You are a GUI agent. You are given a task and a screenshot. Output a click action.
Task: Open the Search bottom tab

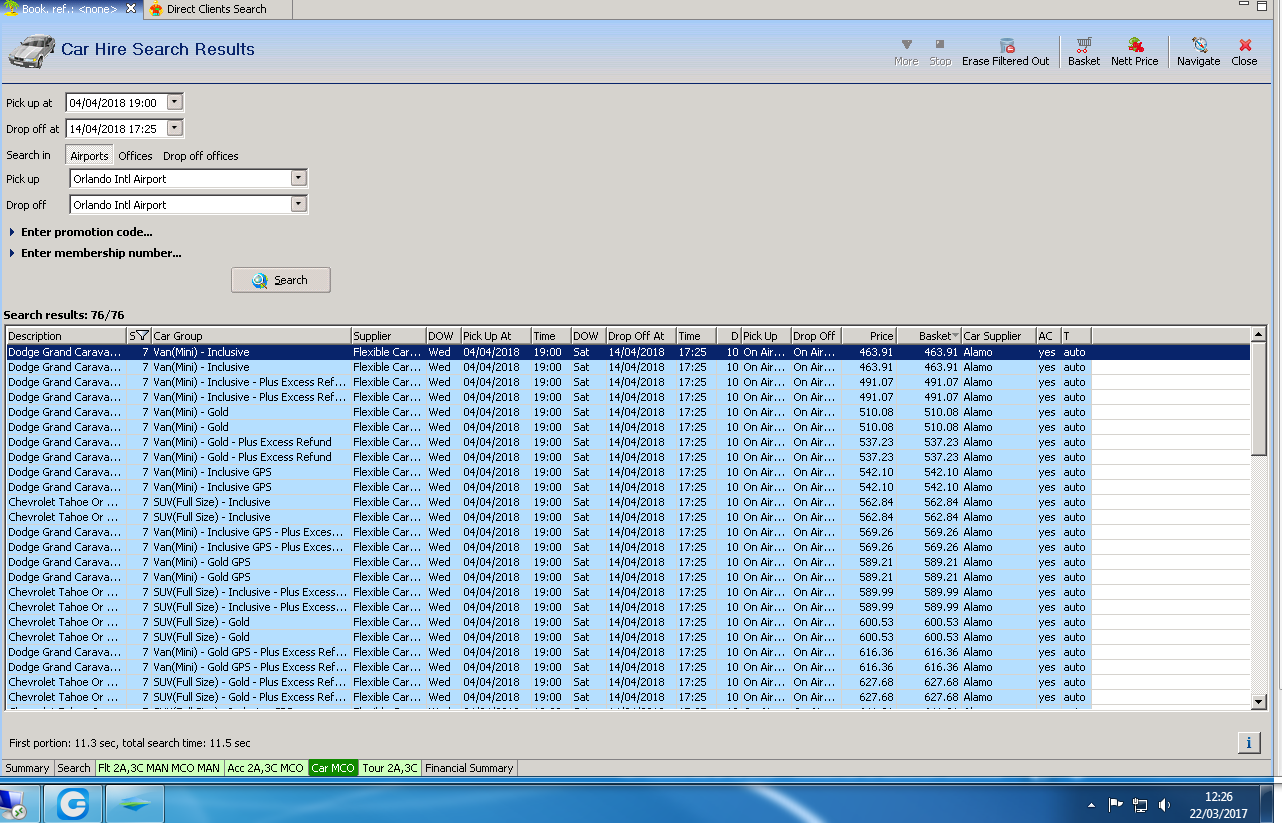[73, 768]
